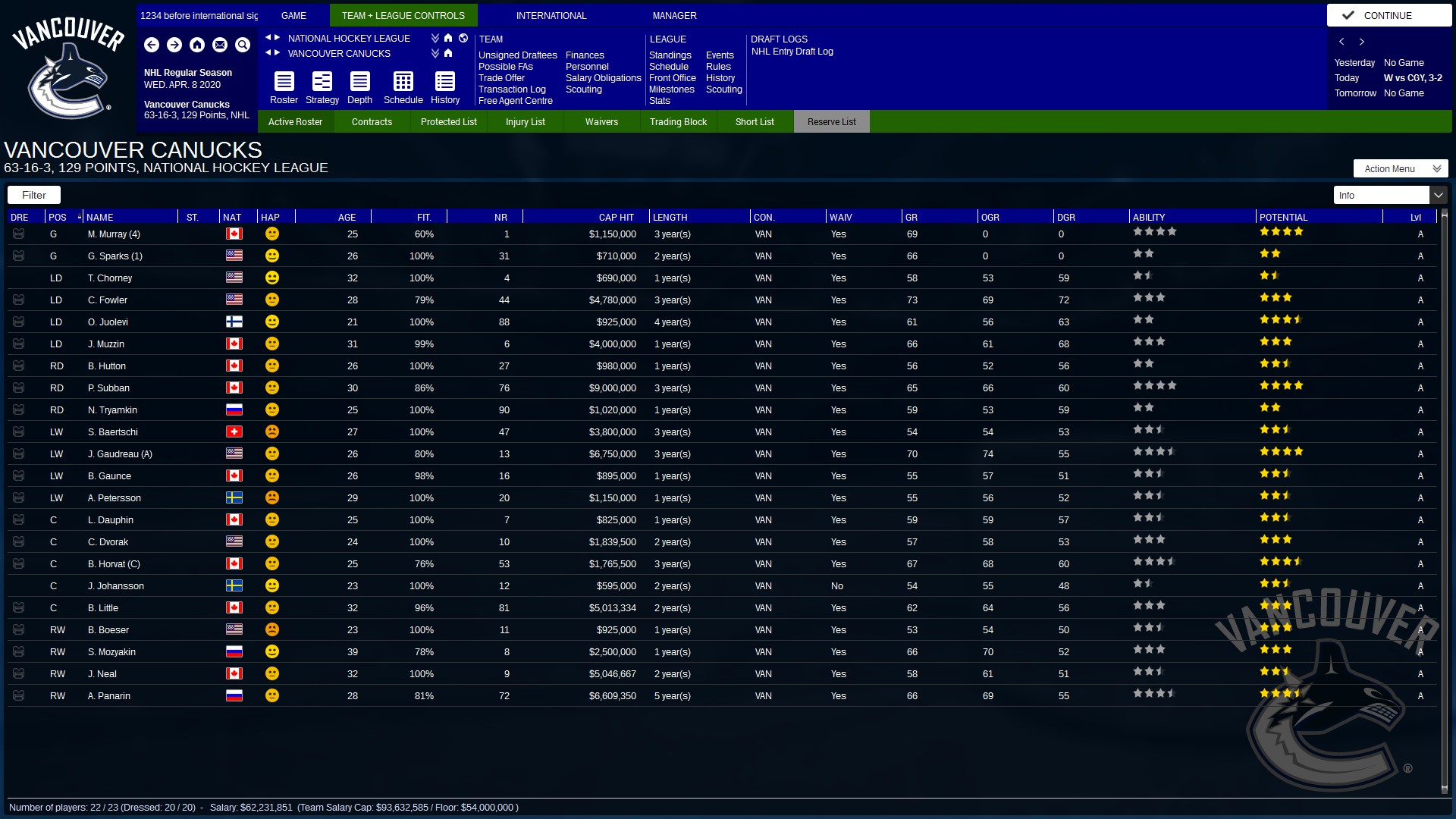Expand the Action Menu dropdown

click(x=1401, y=169)
